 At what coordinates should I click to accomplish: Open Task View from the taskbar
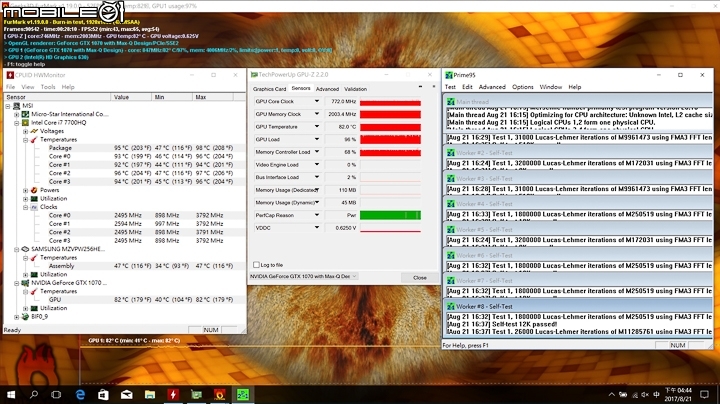click(x=56, y=394)
